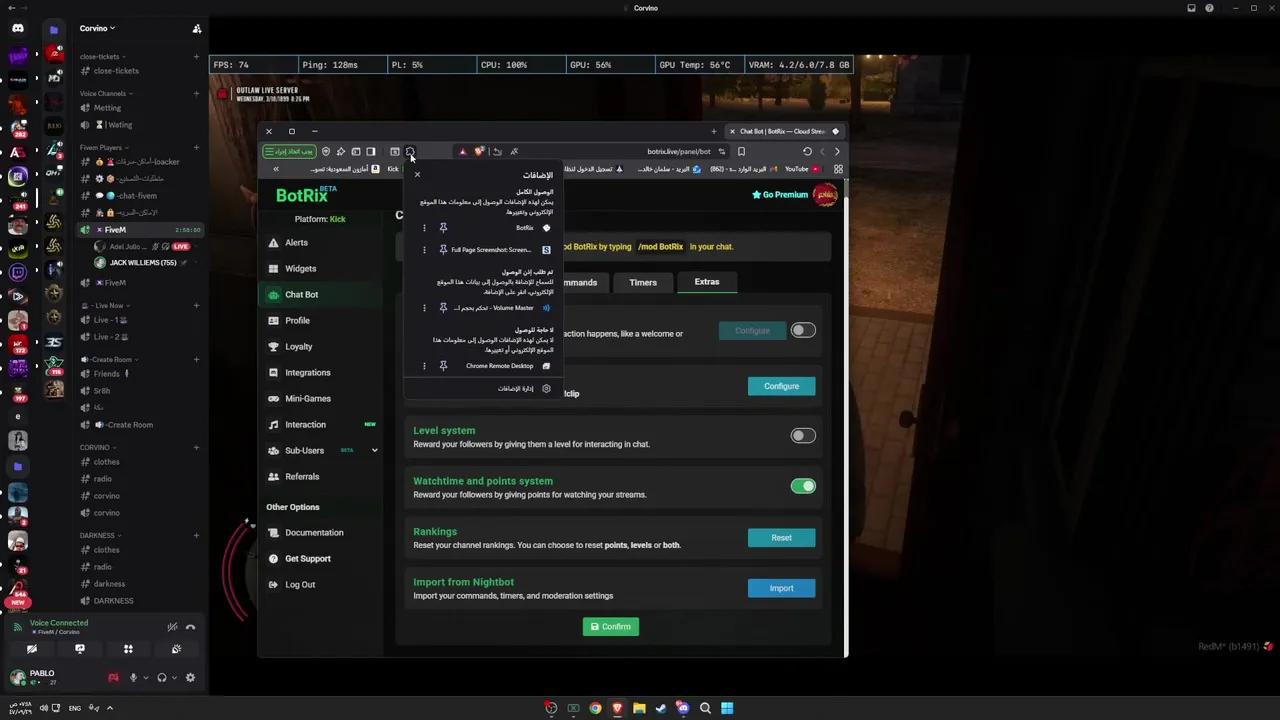Viewport: 1280px width, 720px height.
Task: Click Go Premium in BotRix header
Action: click(x=780, y=195)
